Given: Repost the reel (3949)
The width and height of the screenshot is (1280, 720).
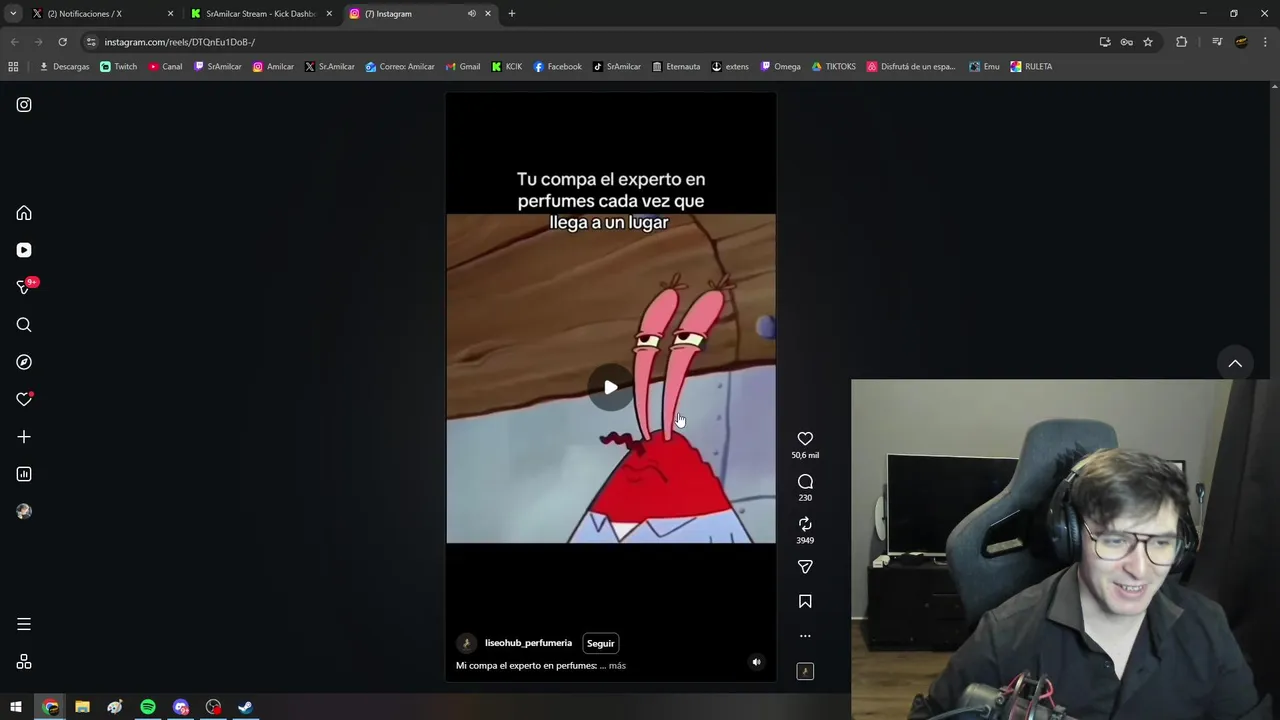Looking at the screenshot, I should point(805,524).
